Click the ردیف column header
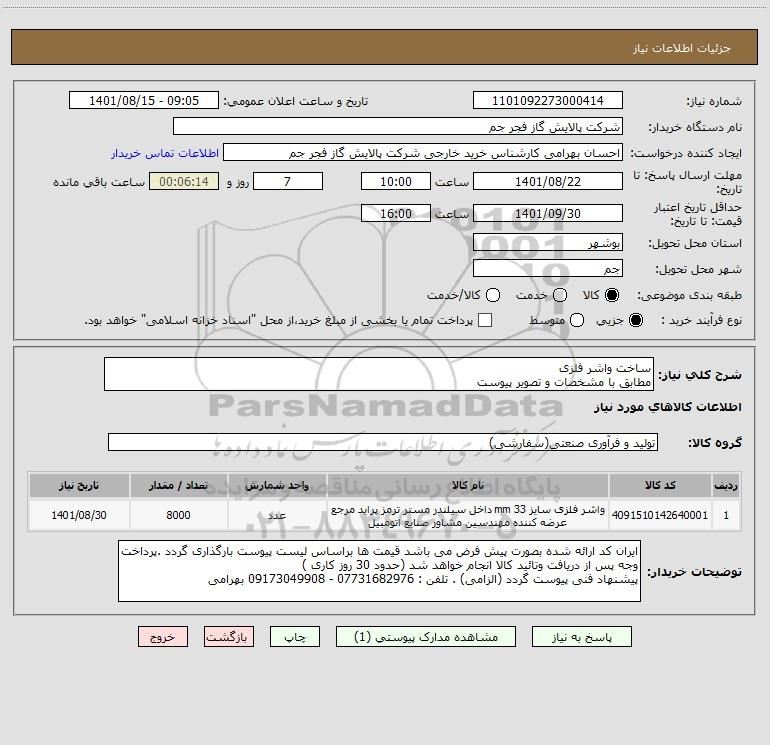Viewport: 770px width, 745px height. [x=726, y=485]
